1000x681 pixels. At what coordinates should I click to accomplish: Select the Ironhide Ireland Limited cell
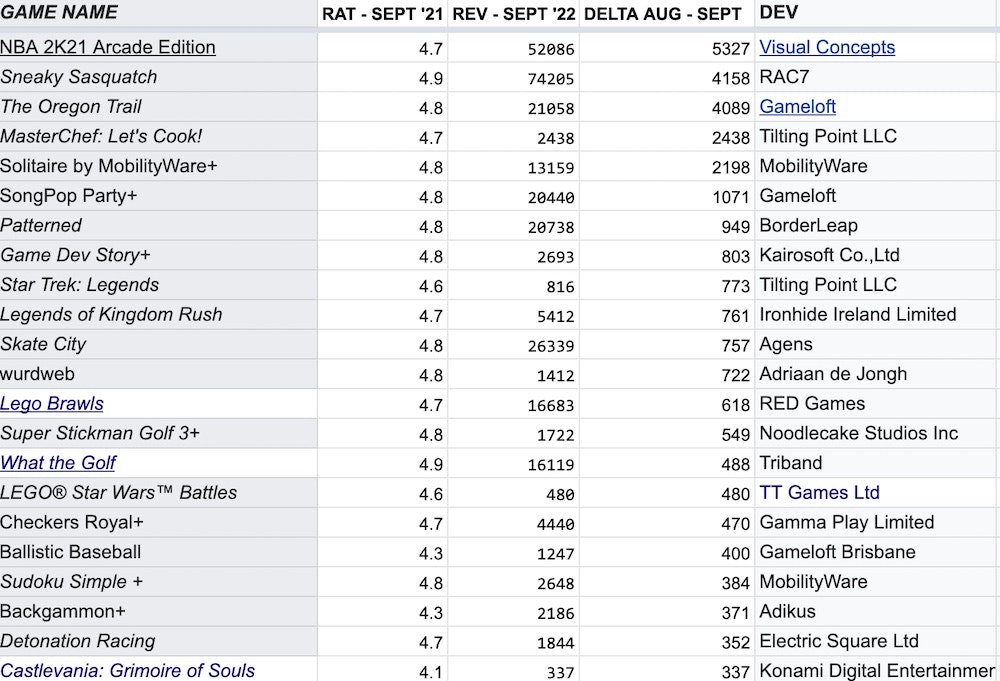pyautogui.click(x=857, y=315)
